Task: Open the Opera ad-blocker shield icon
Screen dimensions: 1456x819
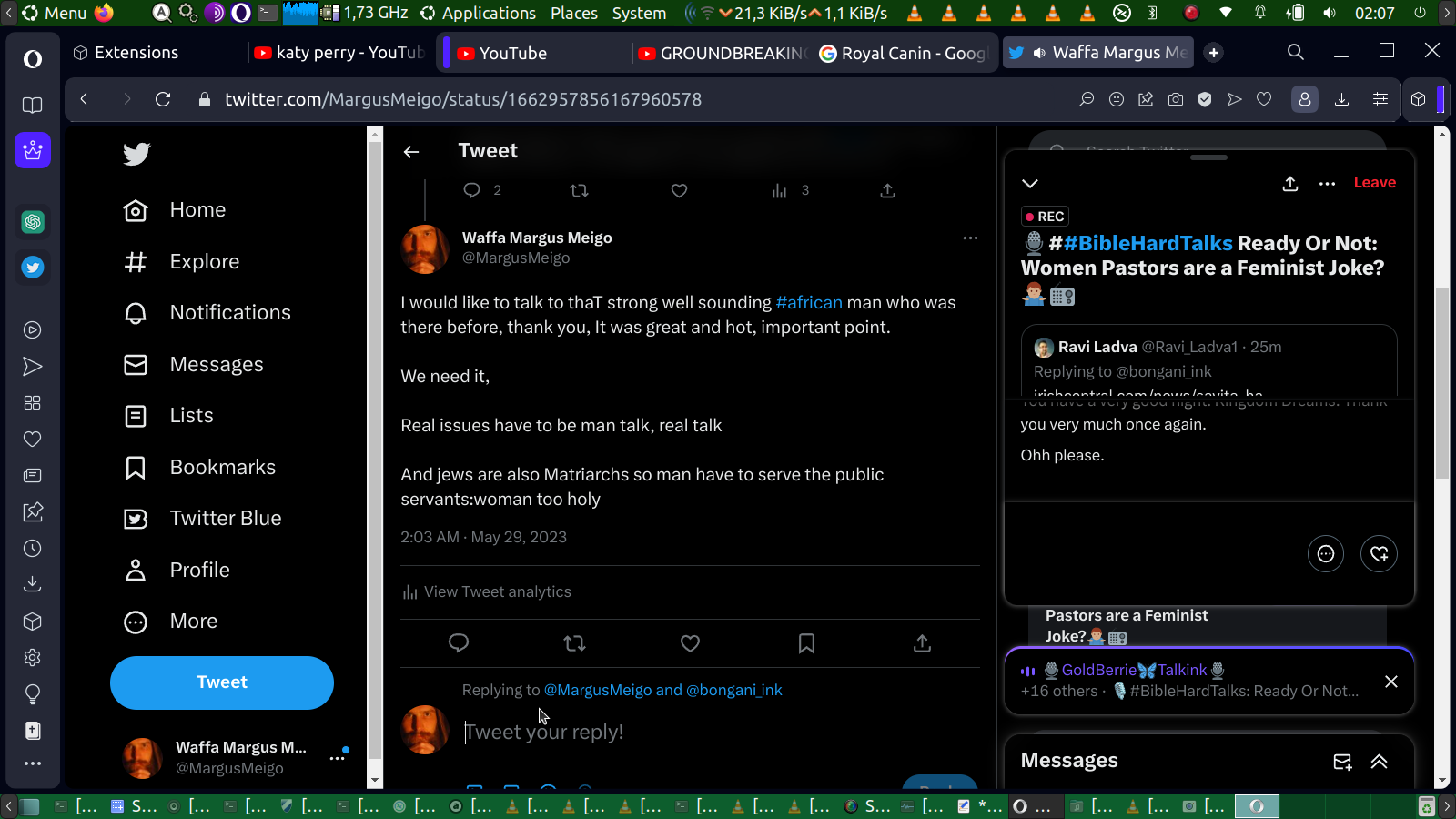Action: [x=1205, y=99]
